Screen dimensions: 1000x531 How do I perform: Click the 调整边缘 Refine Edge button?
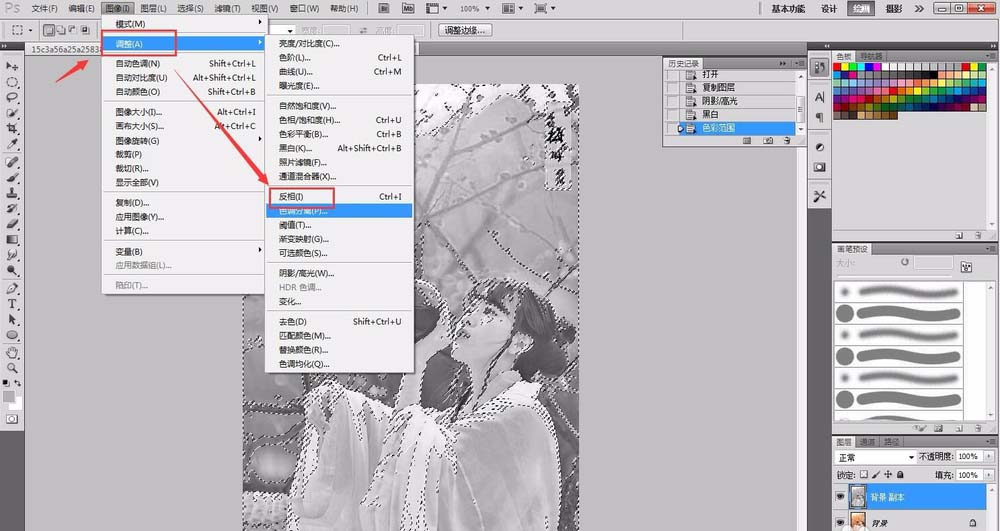(462, 30)
